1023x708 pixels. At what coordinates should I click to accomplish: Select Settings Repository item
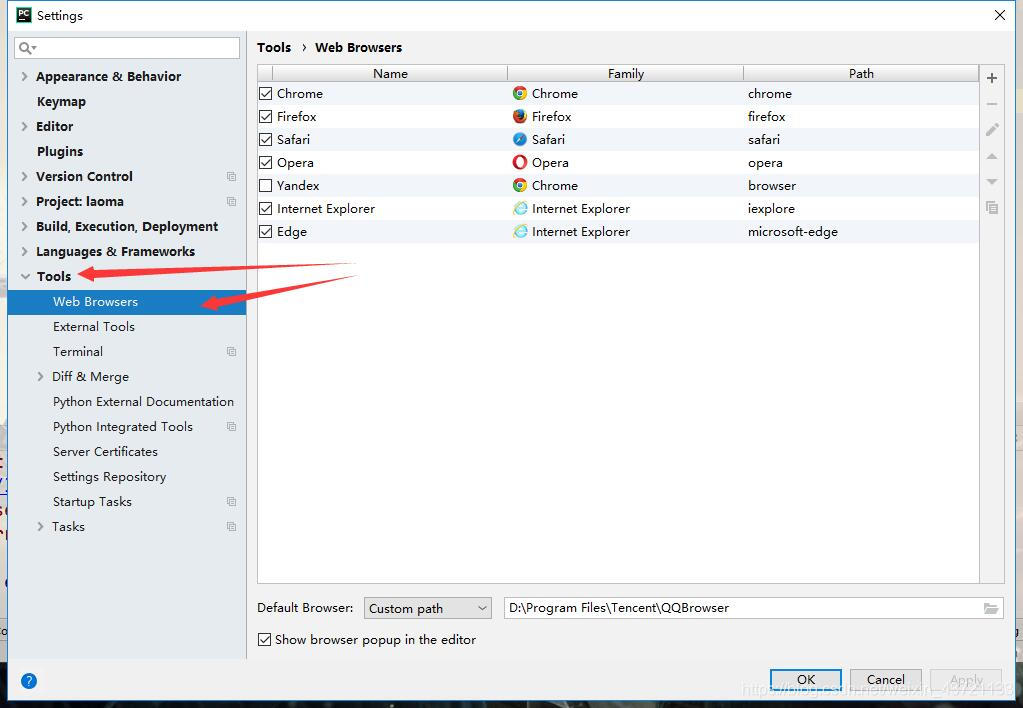click(x=110, y=476)
